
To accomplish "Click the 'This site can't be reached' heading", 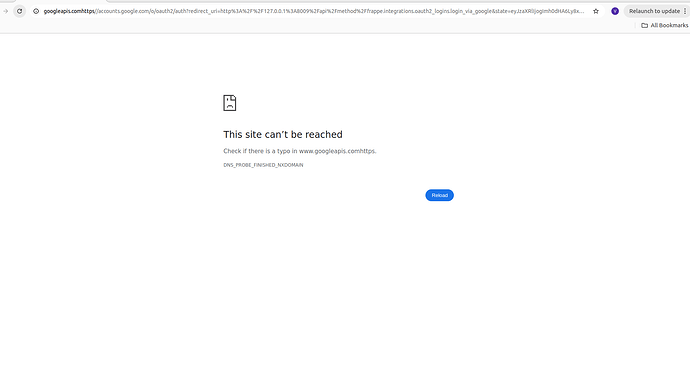I will click(283, 134).
